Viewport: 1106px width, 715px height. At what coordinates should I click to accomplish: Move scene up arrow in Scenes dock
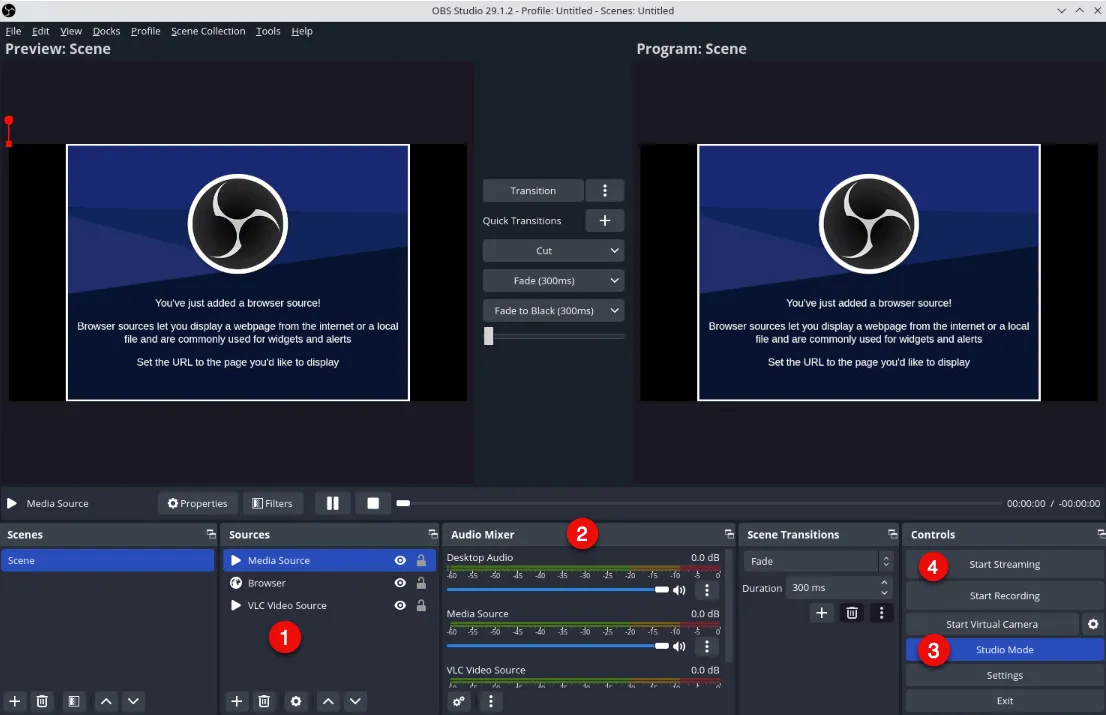106,701
